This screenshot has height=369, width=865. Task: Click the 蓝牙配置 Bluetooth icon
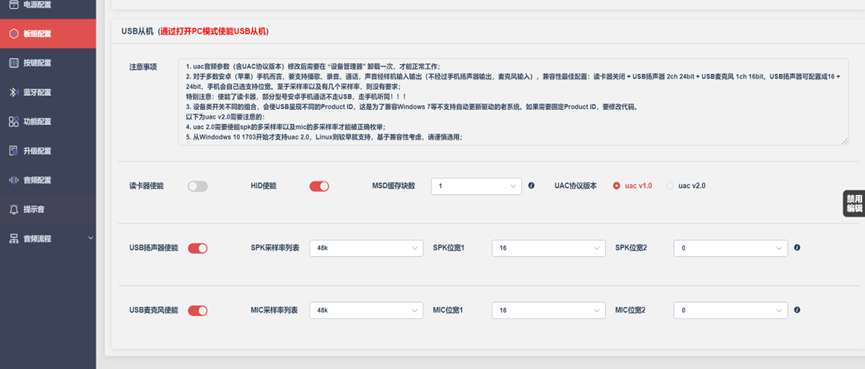14,92
